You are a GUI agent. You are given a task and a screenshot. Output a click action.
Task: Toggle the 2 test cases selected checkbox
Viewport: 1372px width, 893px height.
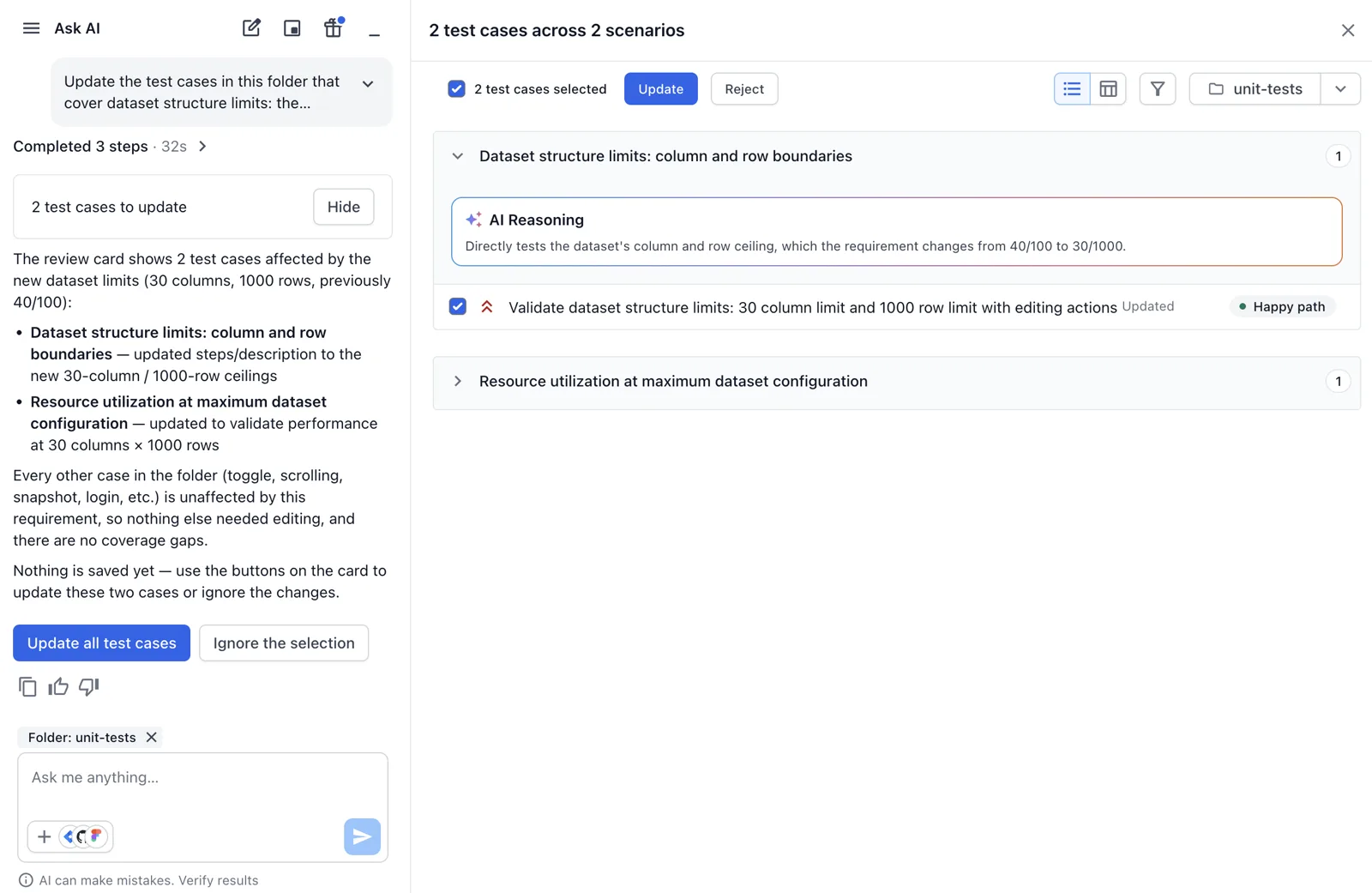[457, 89]
